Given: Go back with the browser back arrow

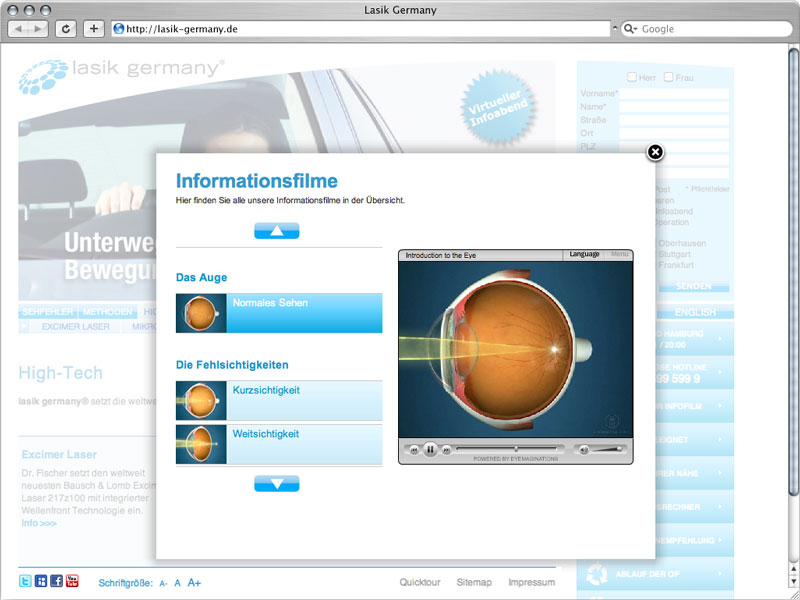Looking at the screenshot, I should point(19,29).
